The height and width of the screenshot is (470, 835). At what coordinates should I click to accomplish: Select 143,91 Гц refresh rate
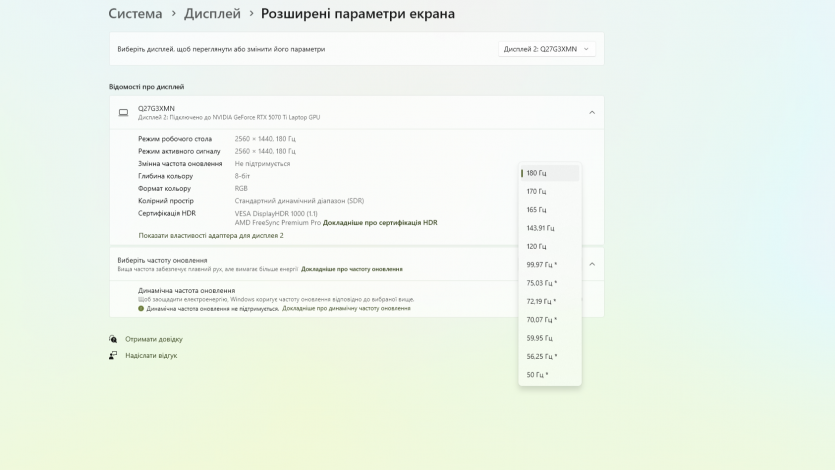(540, 228)
